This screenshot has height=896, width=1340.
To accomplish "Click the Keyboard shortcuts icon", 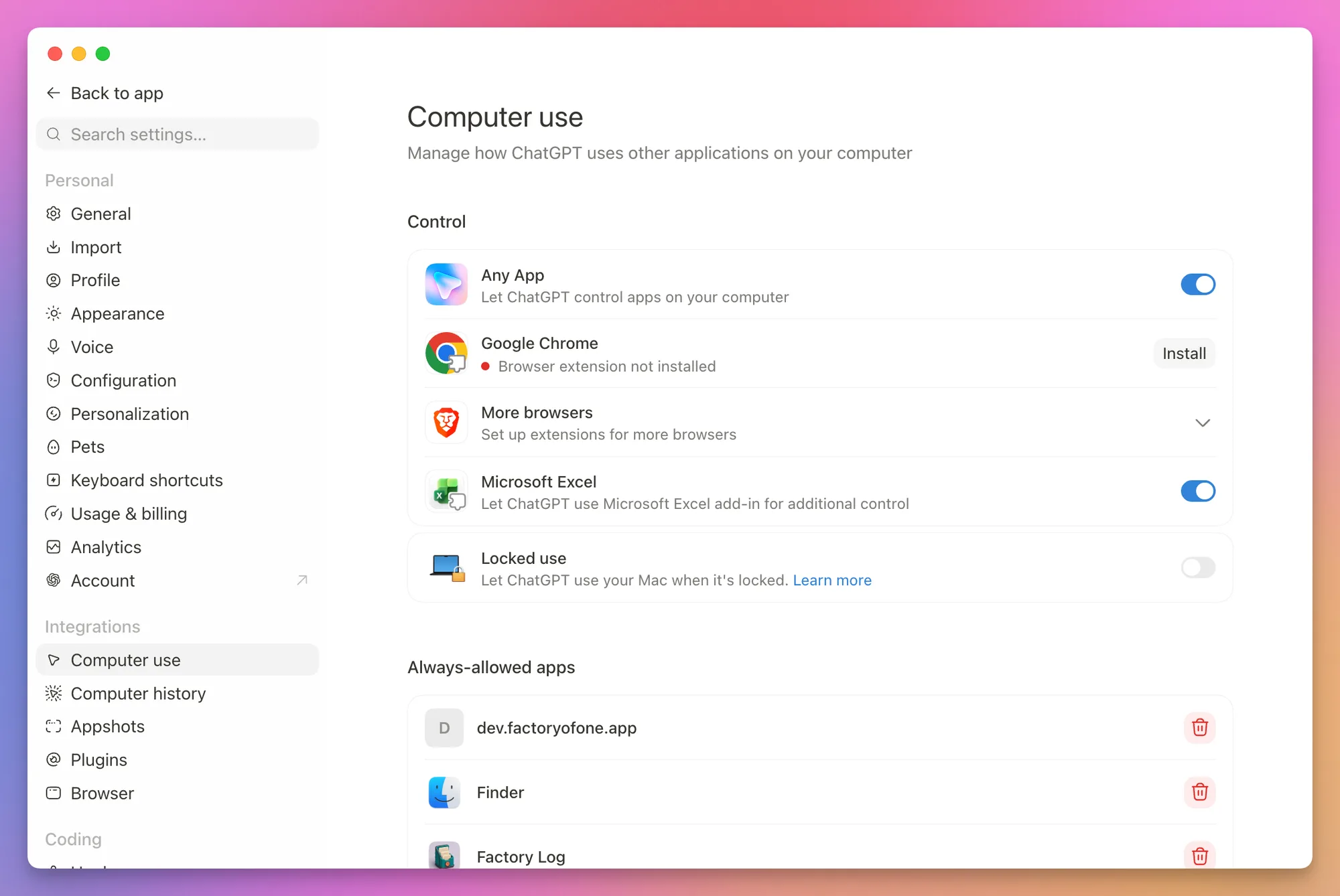I will tap(54, 480).
